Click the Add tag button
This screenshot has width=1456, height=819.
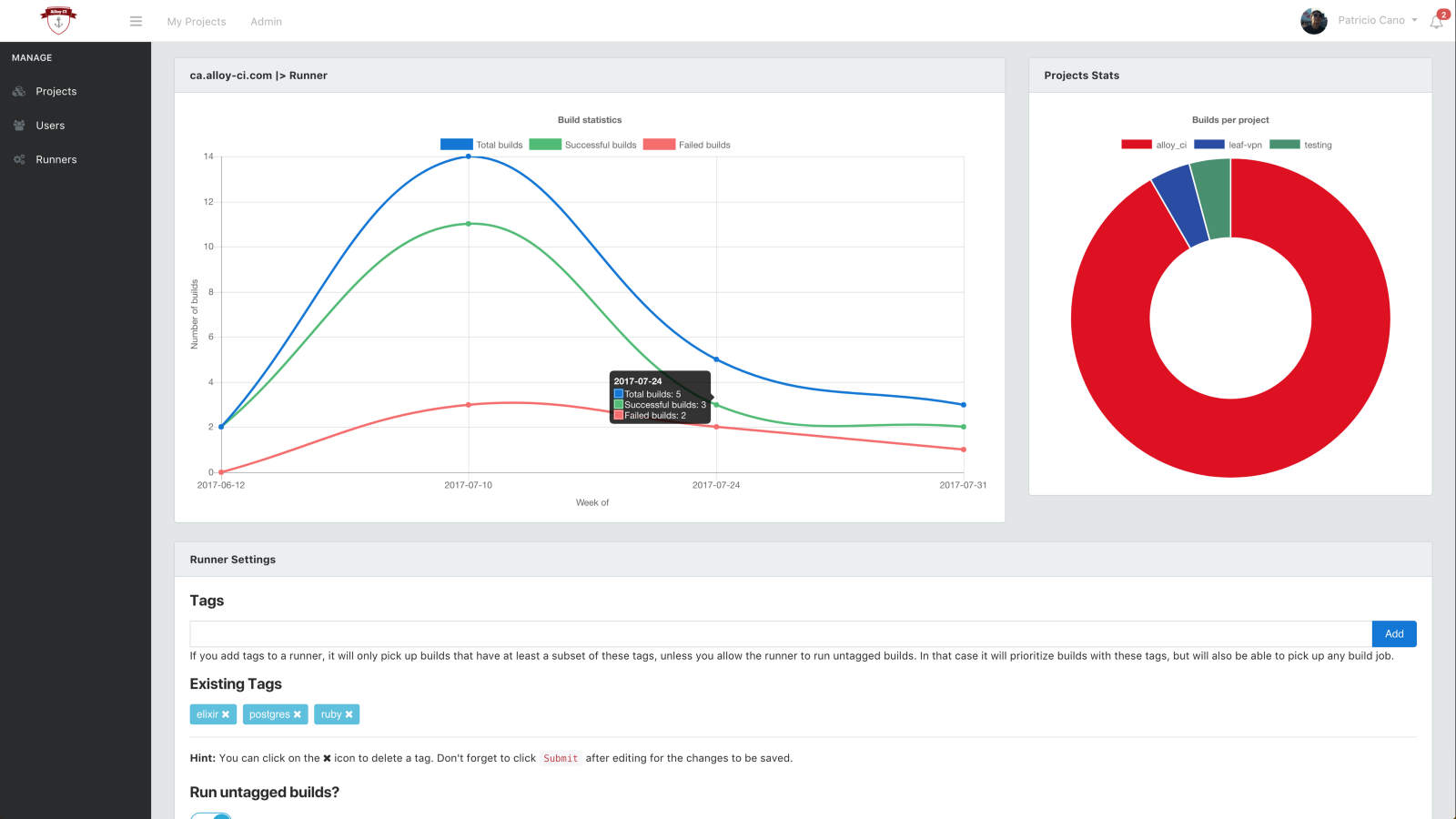[x=1394, y=633]
